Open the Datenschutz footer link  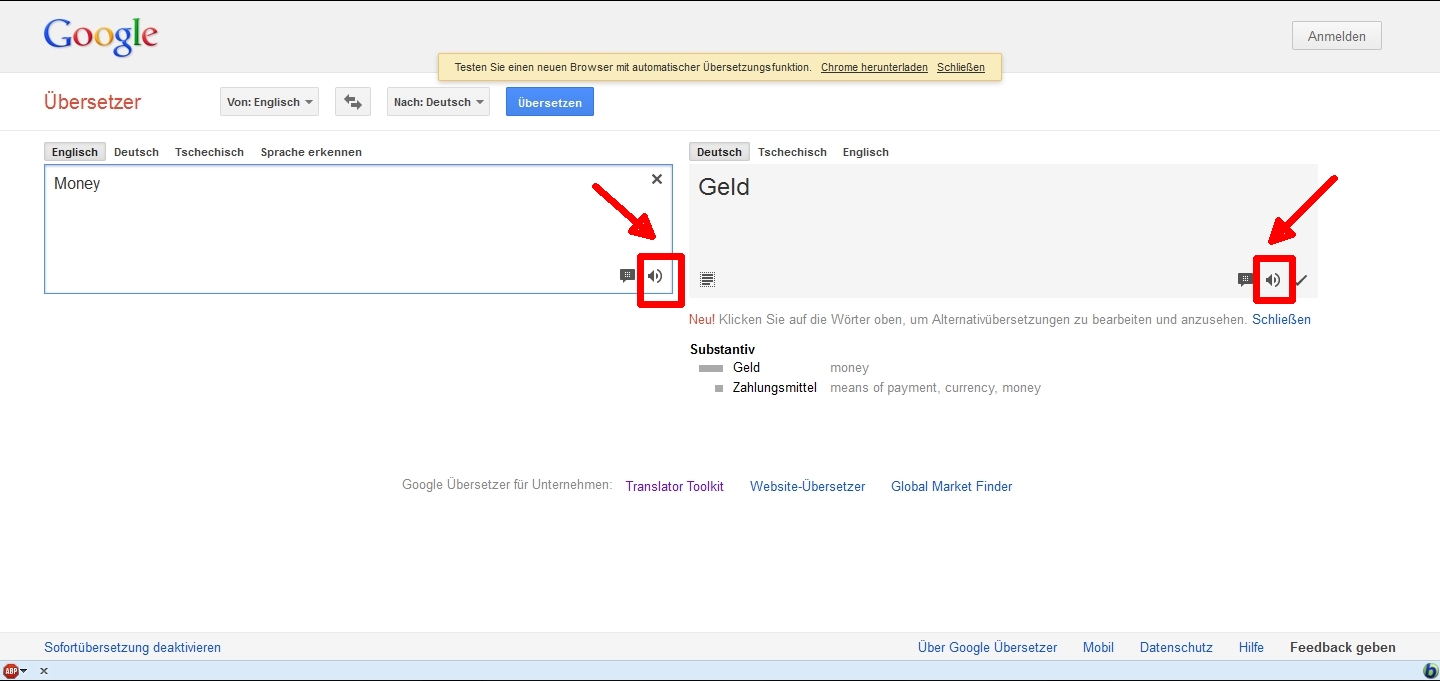coord(1176,647)
